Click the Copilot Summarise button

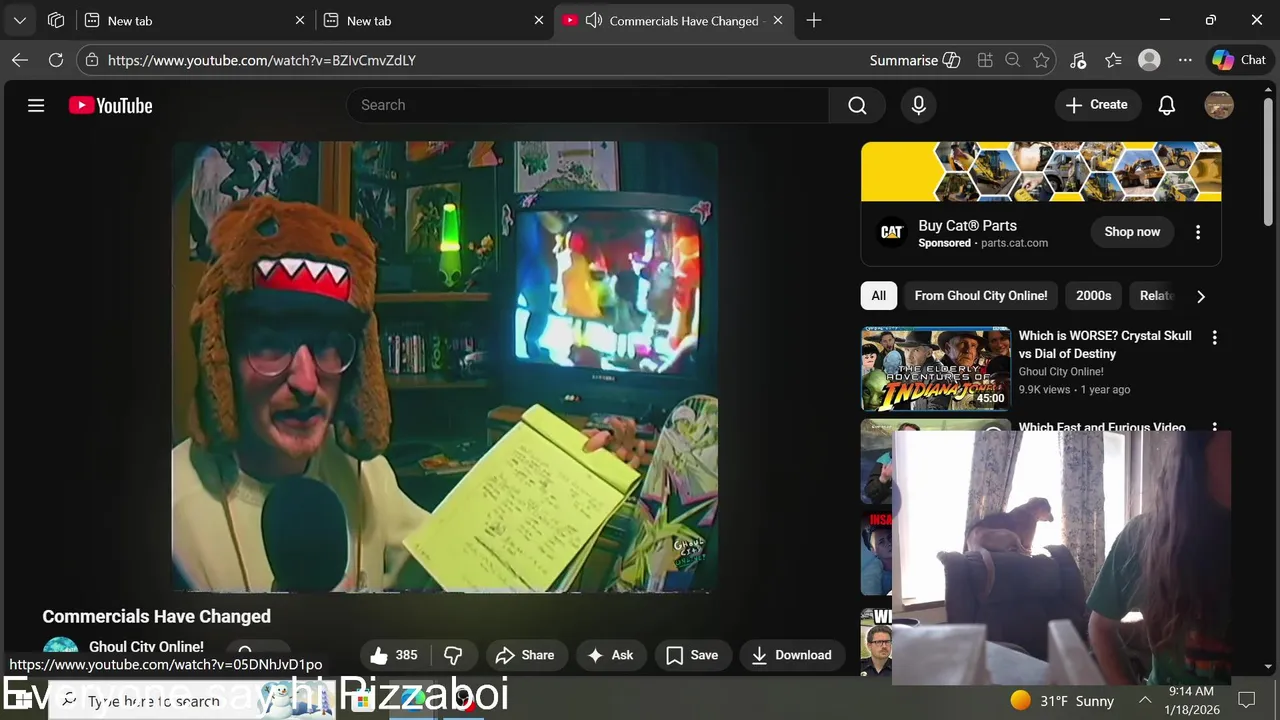pos(914,60)
